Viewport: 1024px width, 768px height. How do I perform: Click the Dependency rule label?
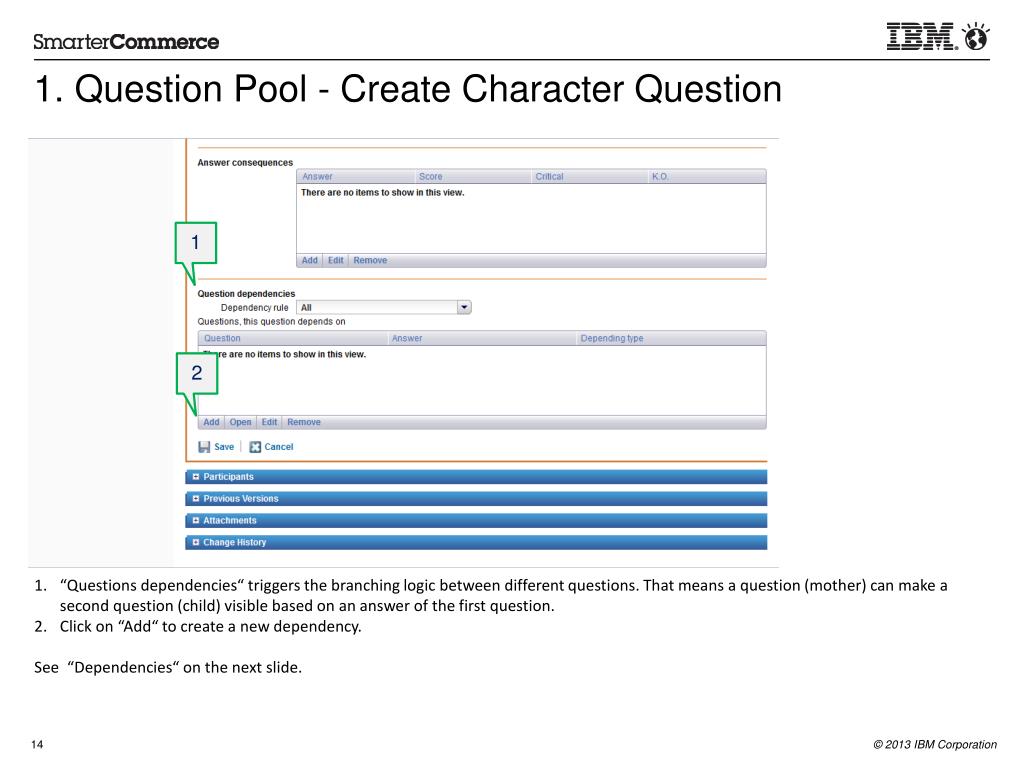coord(254,308)
